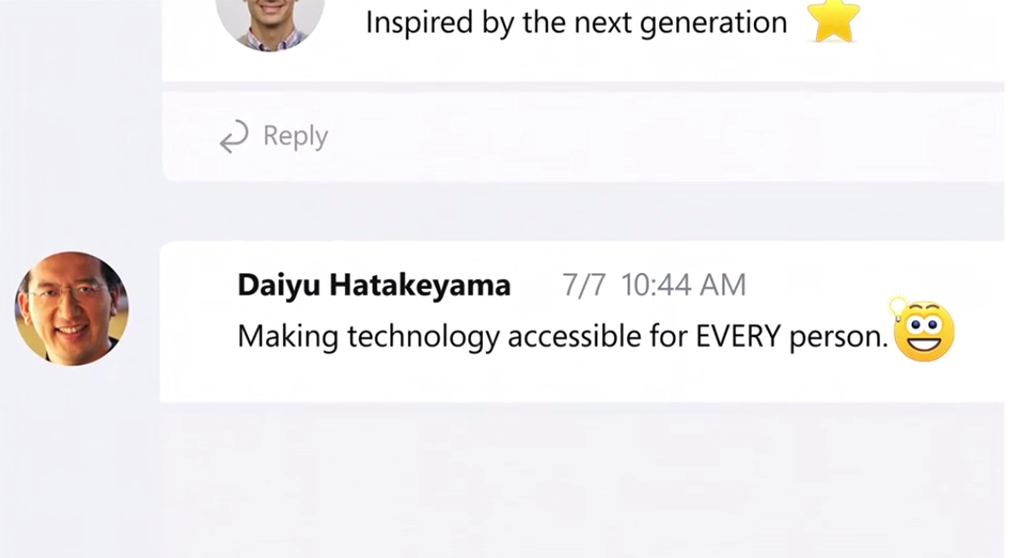The height and width of the screenshot is (558, 1024).
Task: Click the partially visible avatar at top
Action: point(270,20)
